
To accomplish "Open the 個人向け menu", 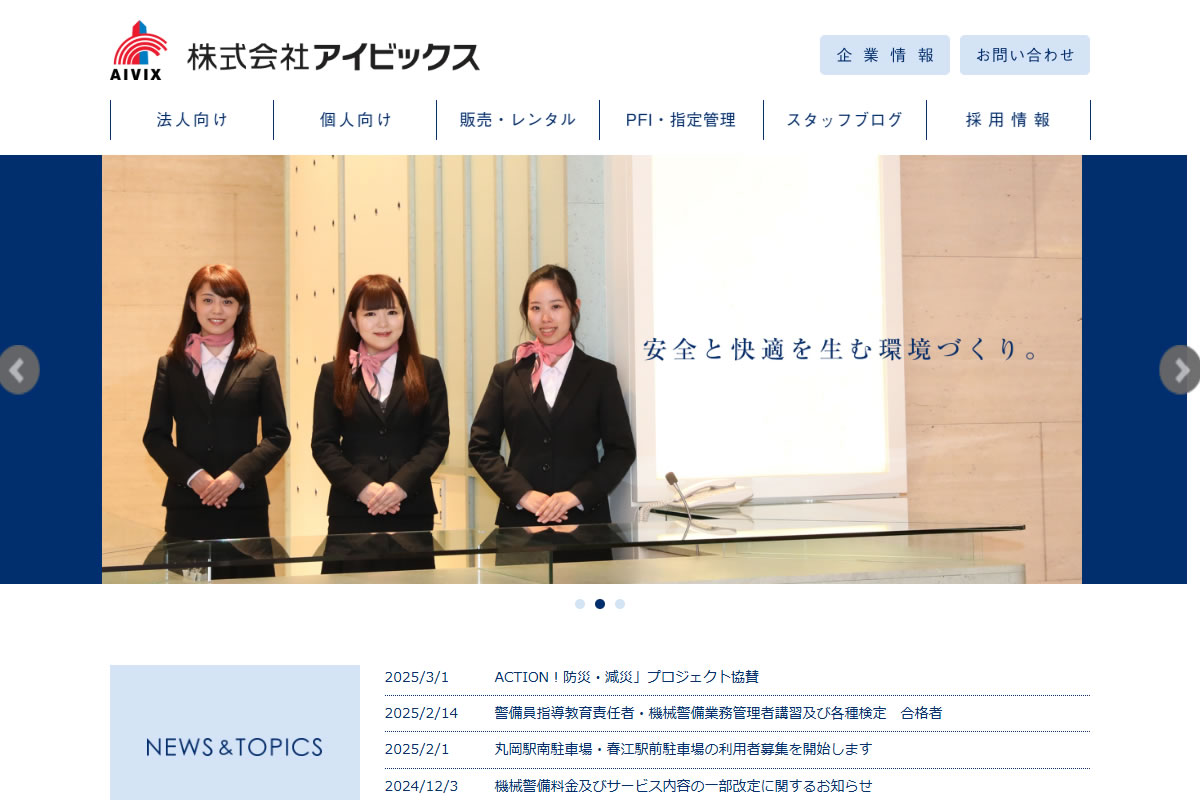I will click(x=355, y=120).
